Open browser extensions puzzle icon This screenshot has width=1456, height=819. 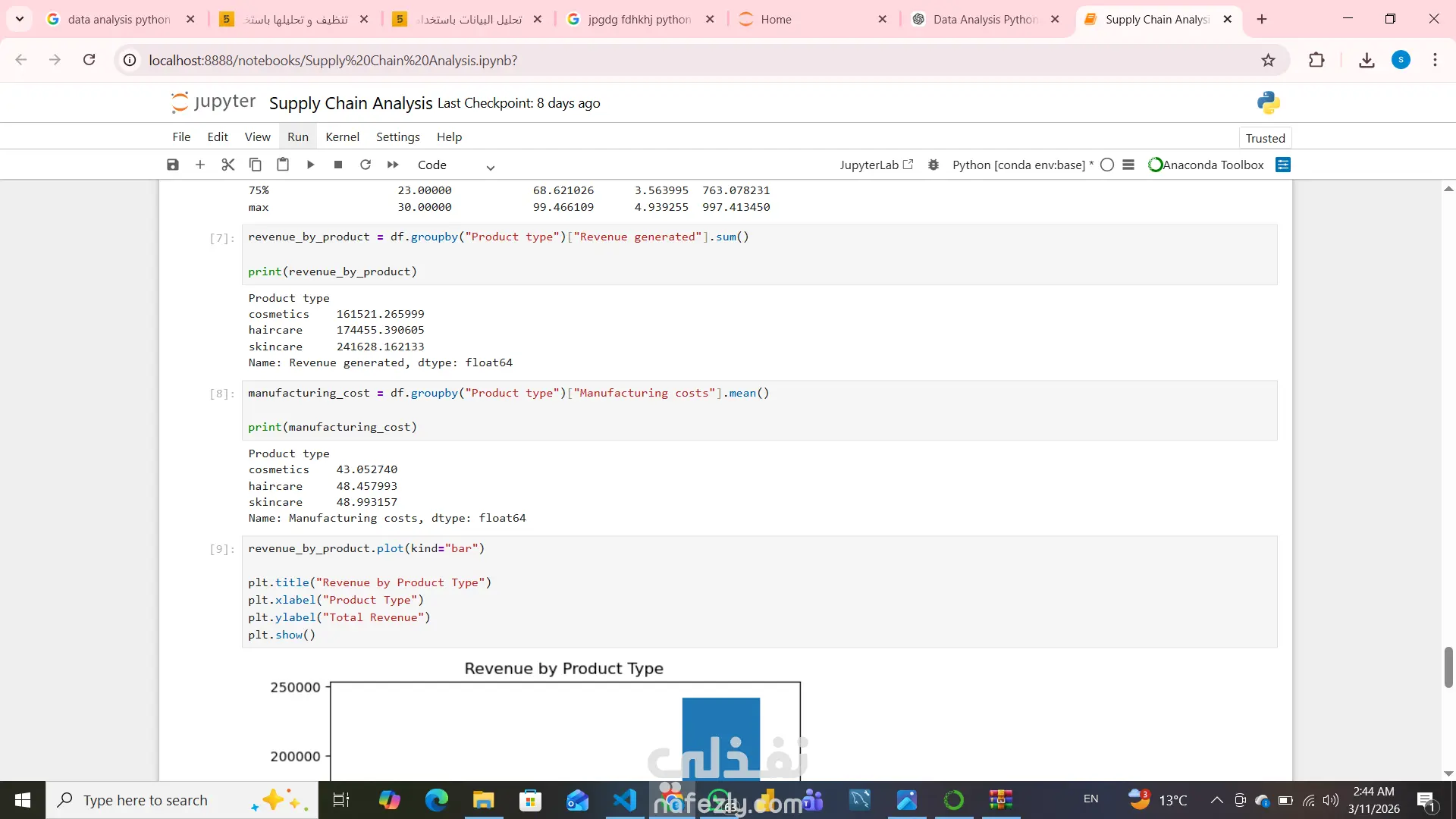tap(1316, 60)
